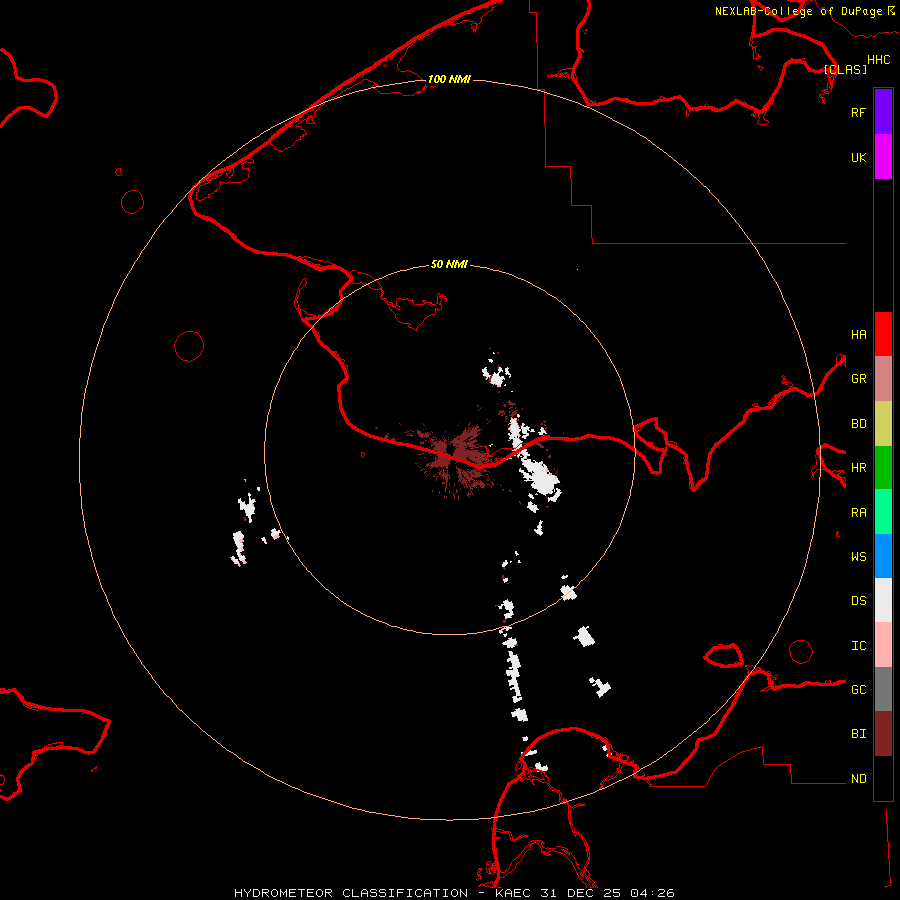Click the GC gray legend swatch

883,689
